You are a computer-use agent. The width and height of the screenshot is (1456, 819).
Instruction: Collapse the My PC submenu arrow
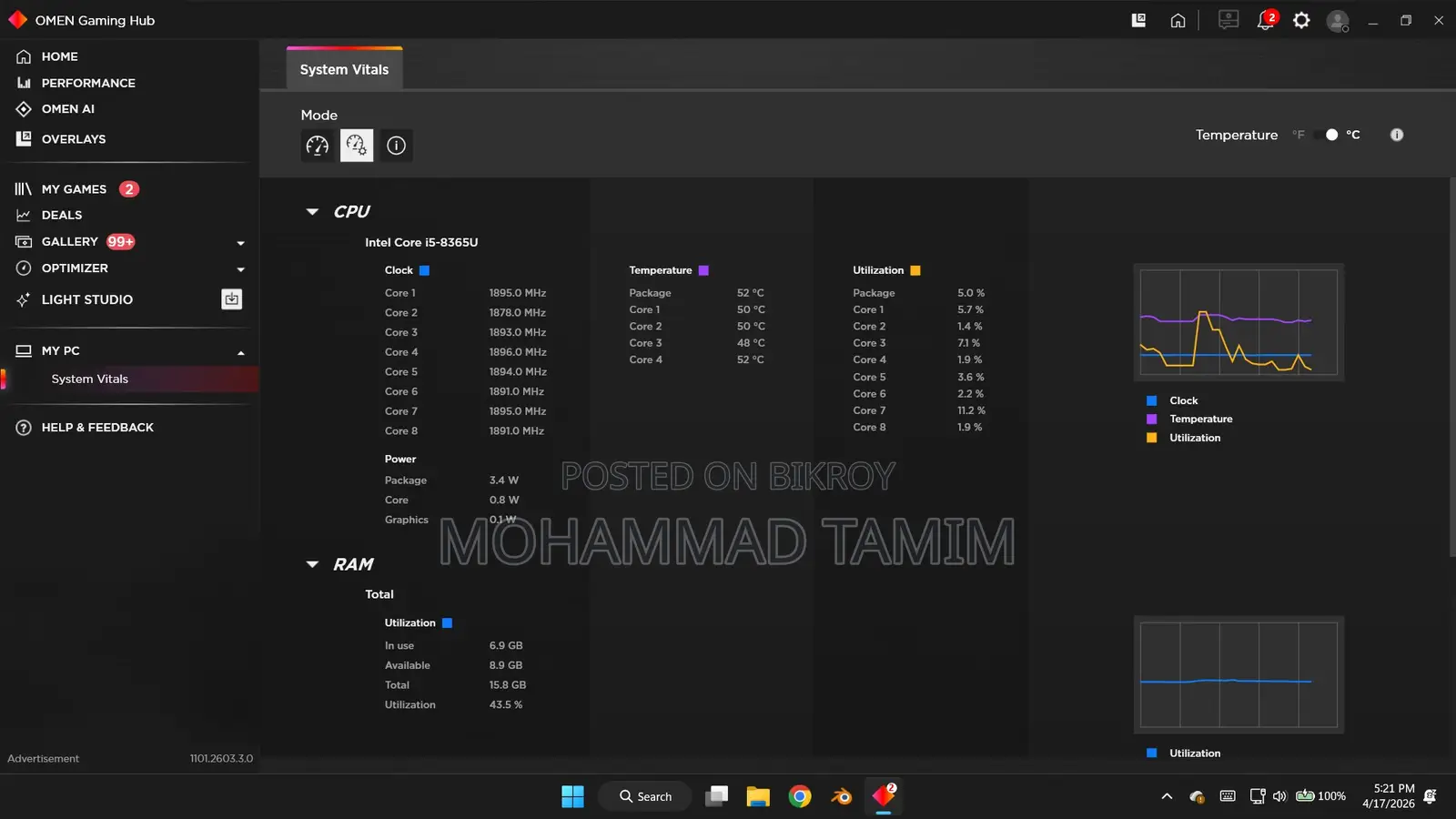[240, 352]
